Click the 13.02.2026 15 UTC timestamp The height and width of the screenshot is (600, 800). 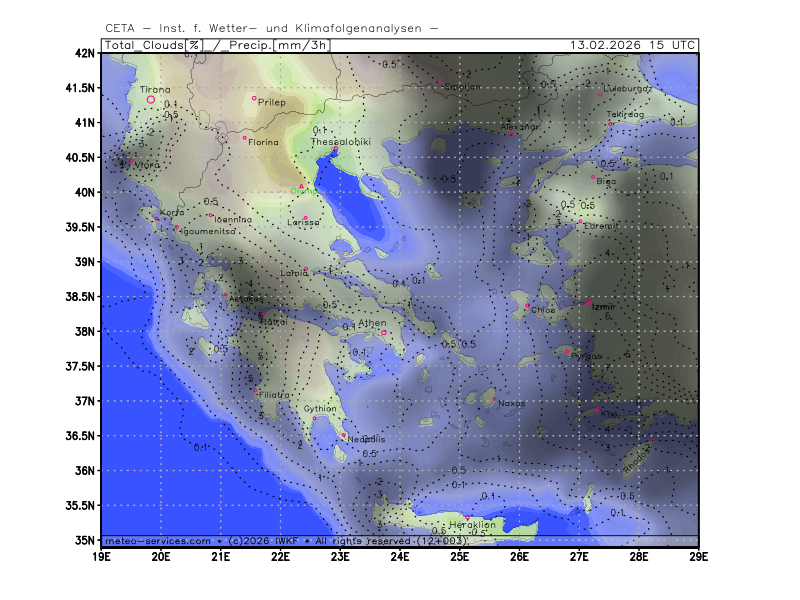click(x=632, y=45)
